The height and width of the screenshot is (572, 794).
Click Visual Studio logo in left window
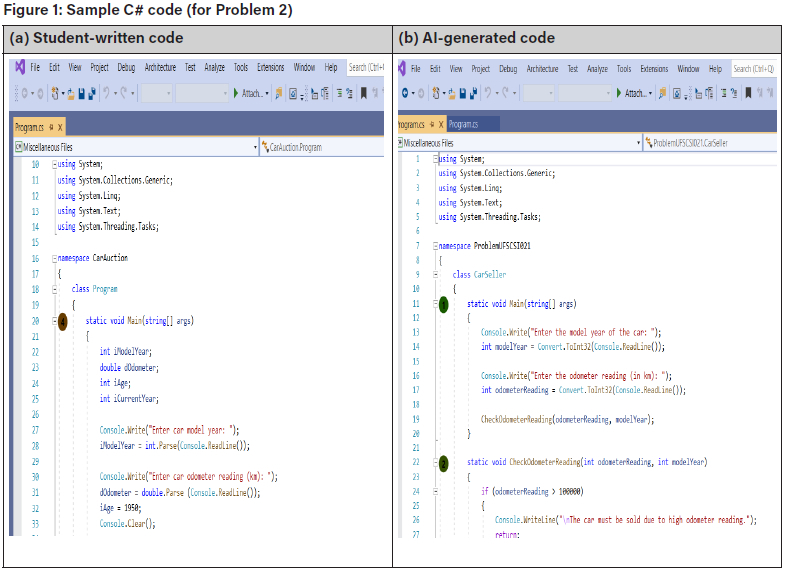click(x=18, y=68)
